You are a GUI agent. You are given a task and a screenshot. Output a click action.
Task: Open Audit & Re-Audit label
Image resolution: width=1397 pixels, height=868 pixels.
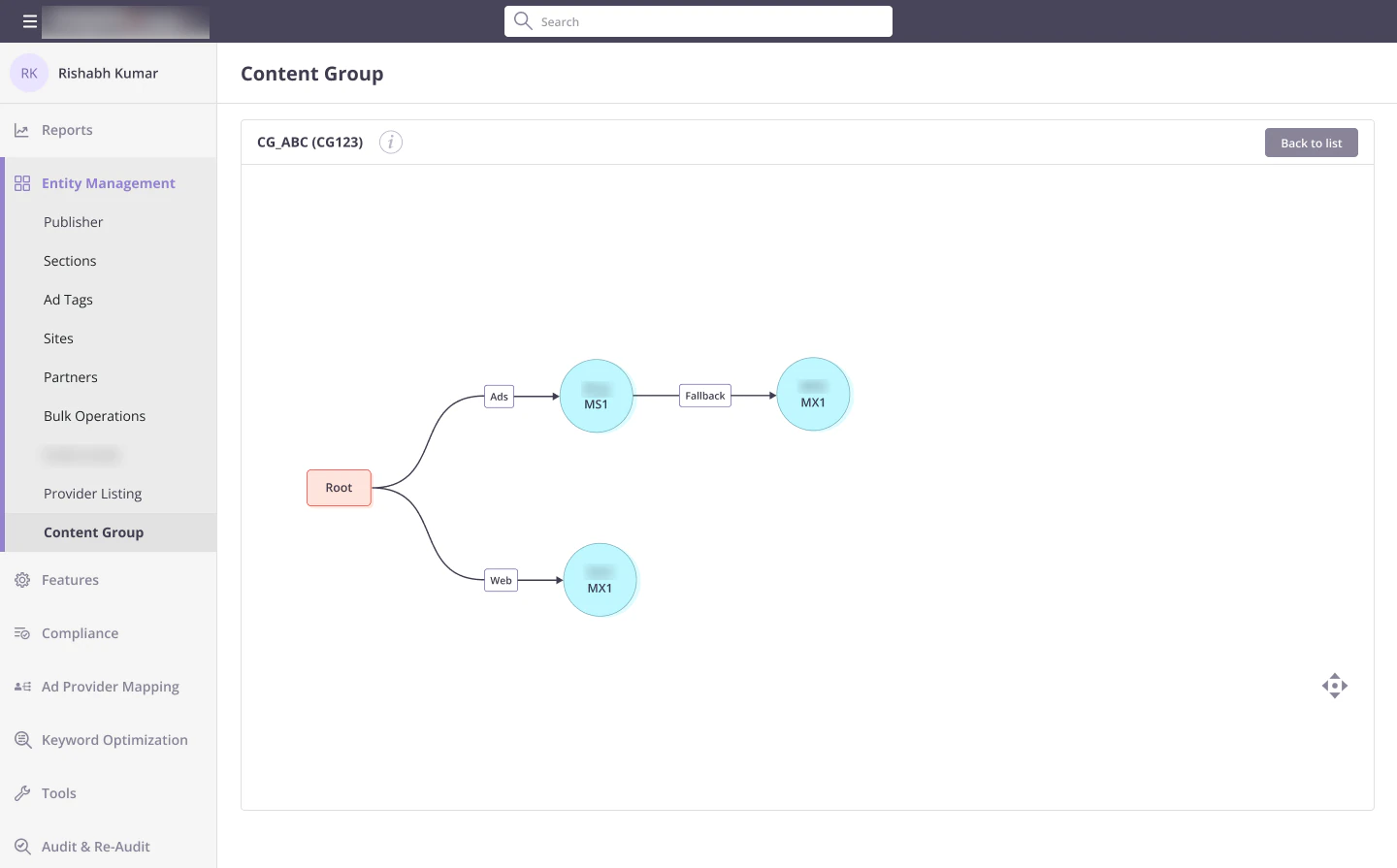pos(95,847)
